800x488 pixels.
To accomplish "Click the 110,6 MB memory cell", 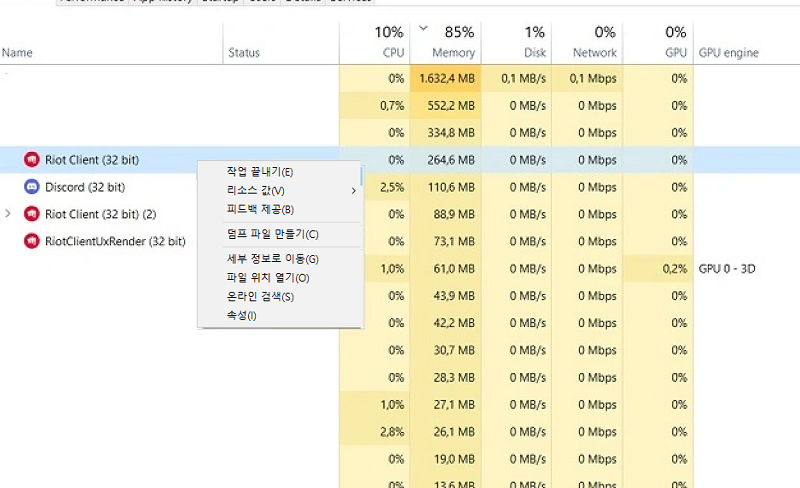I will [x=446, y=187].
